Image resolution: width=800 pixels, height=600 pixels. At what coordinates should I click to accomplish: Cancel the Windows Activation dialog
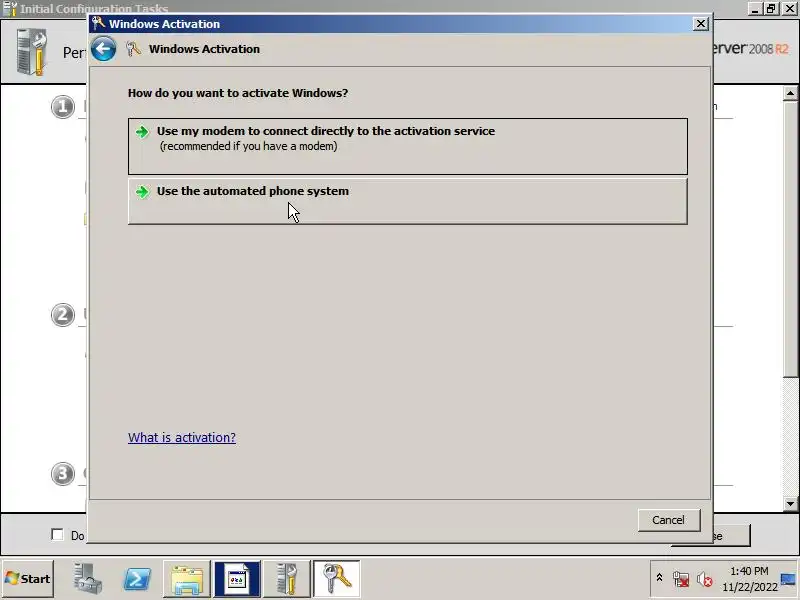[x=668, y=520]
